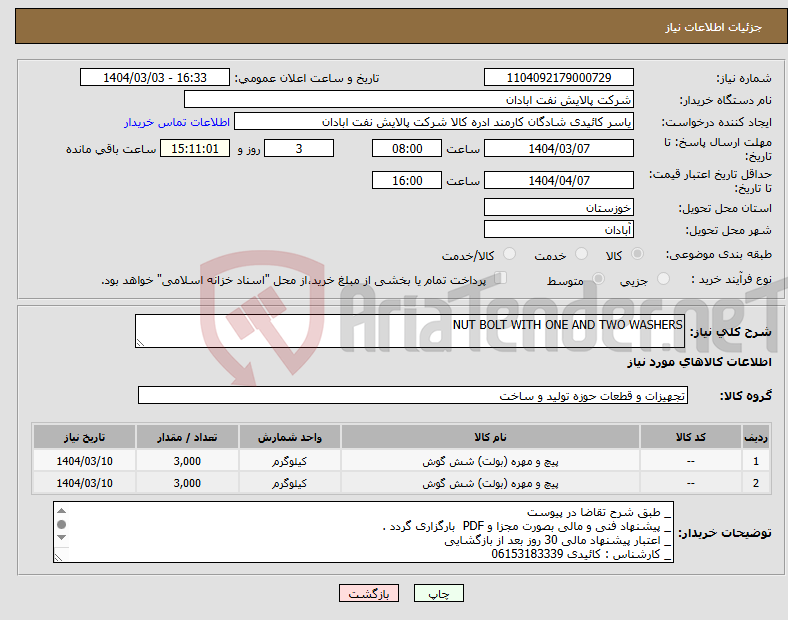Click the goods group field تجهیزات و قطعات حوزه تولید
This screenshot has height=620, width=788.
(413, 395)
